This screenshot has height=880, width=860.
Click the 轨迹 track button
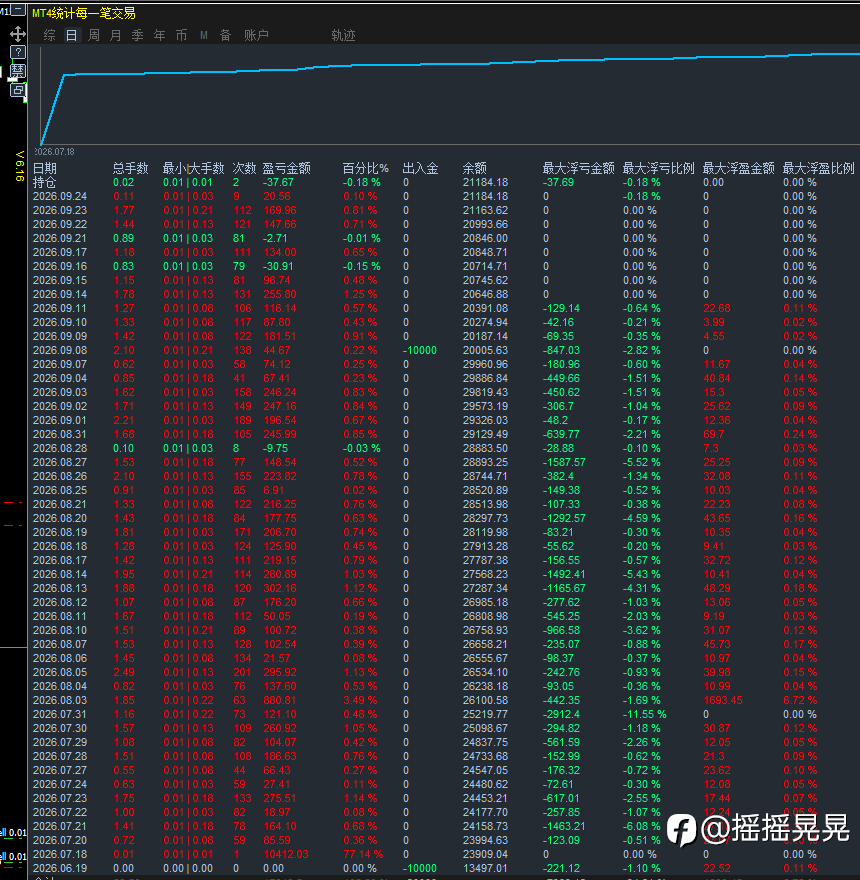[x=343, y=35]
